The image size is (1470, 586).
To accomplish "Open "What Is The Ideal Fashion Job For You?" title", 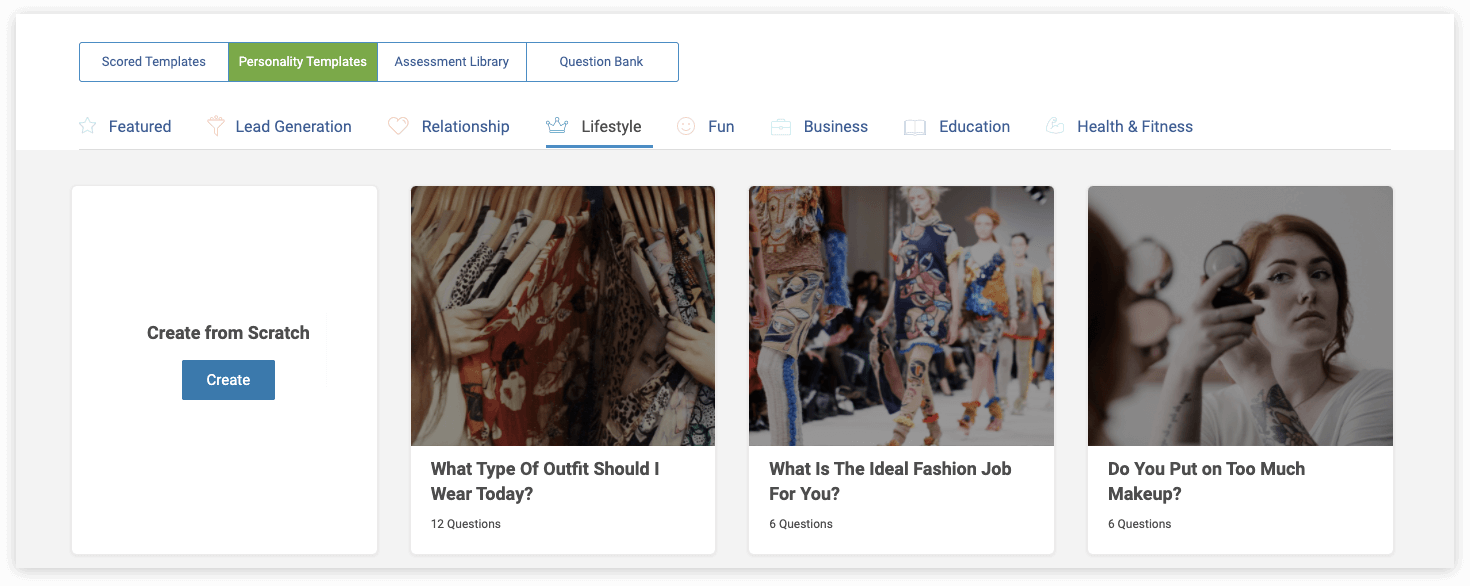I will [890, 481].
